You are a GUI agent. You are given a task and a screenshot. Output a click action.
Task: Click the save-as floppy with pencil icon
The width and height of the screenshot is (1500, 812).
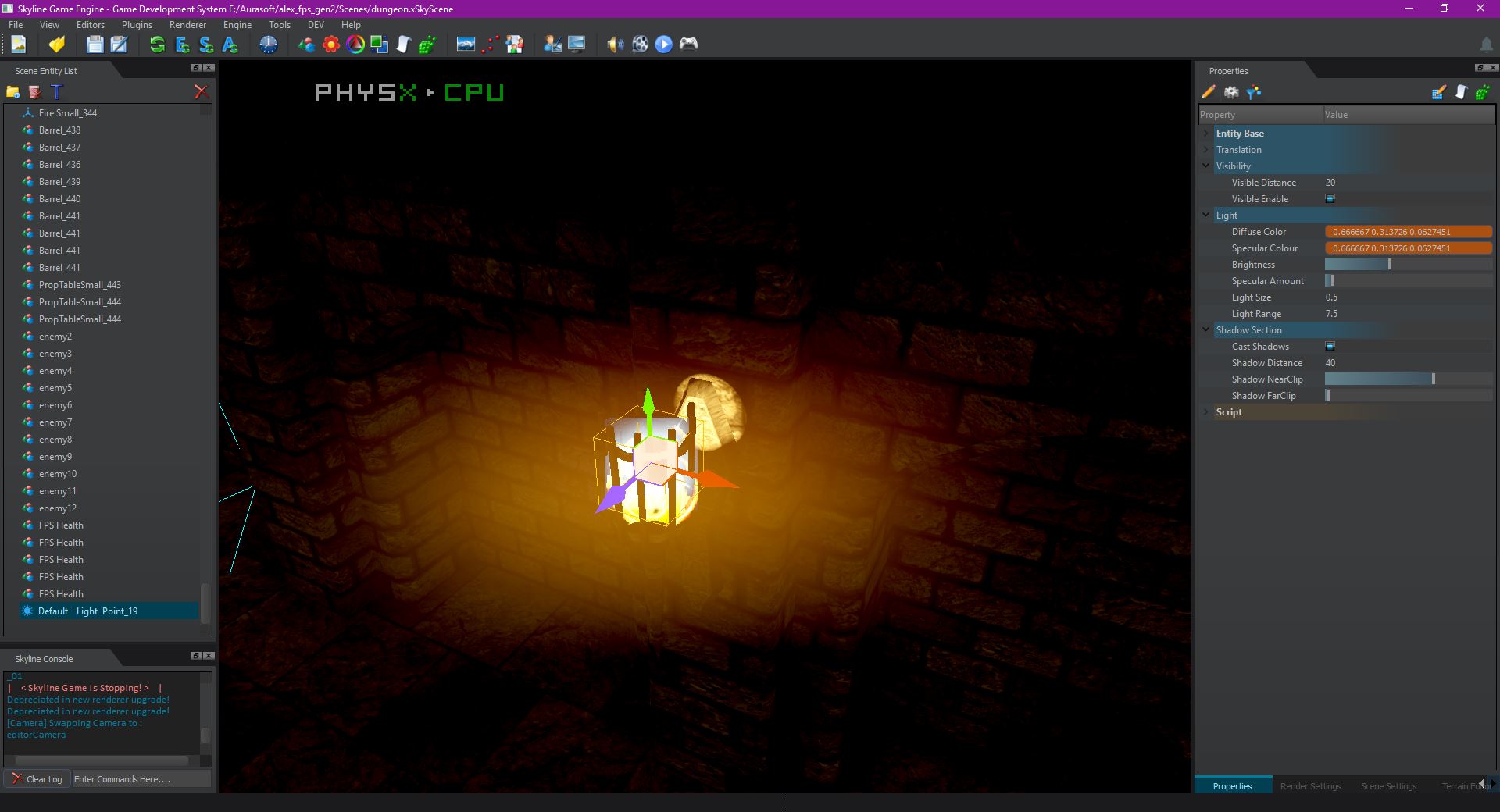point(119,45)
